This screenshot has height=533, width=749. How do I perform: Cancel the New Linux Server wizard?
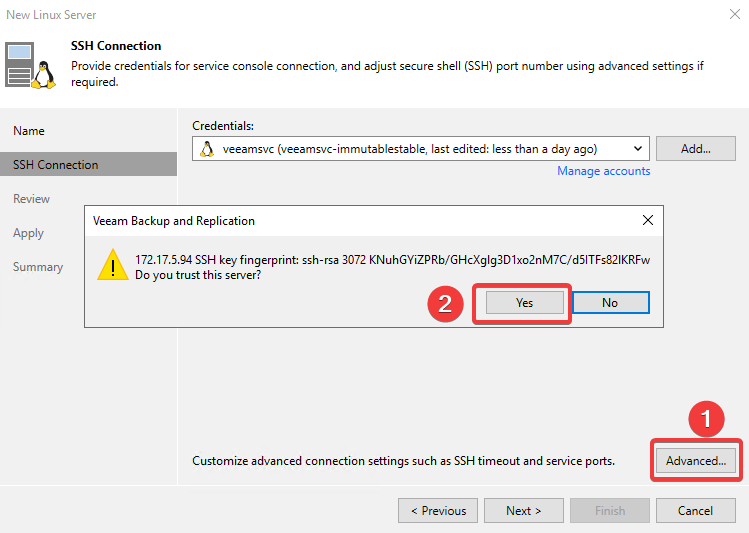[696, 511]
